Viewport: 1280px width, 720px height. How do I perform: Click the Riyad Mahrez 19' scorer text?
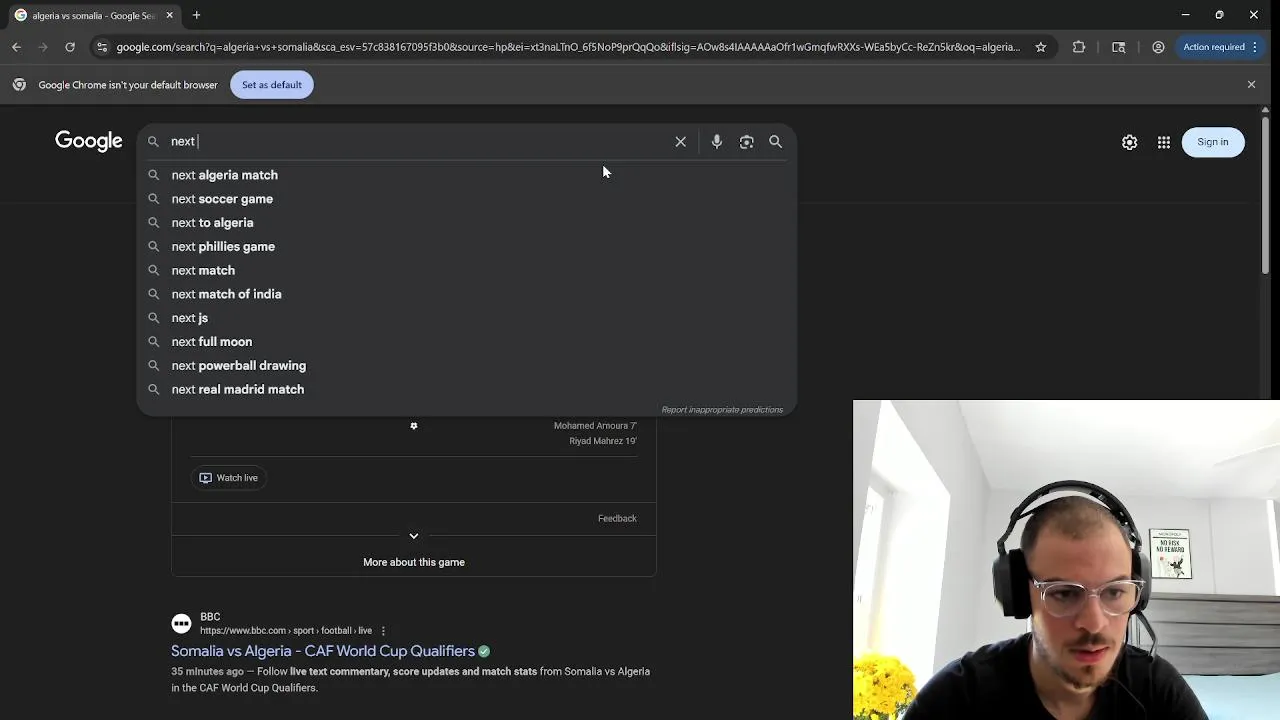(x=603, y=441)
